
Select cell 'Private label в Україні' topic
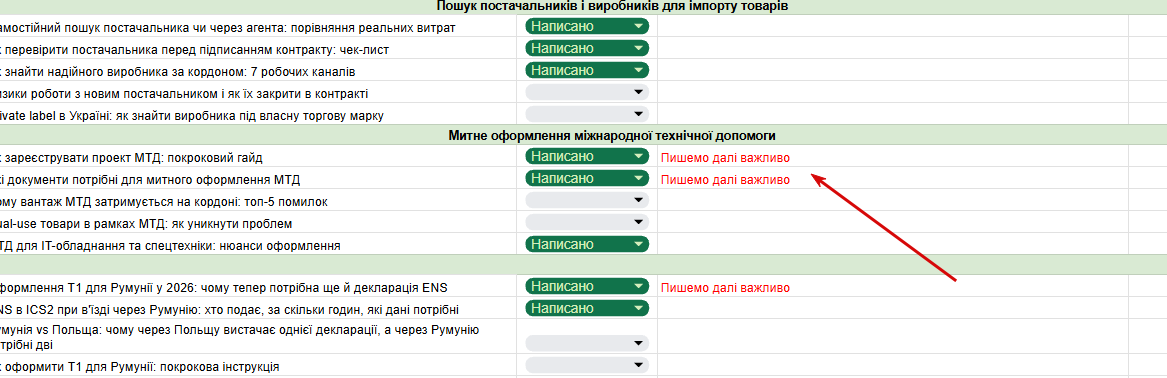[x=258, y=115]
